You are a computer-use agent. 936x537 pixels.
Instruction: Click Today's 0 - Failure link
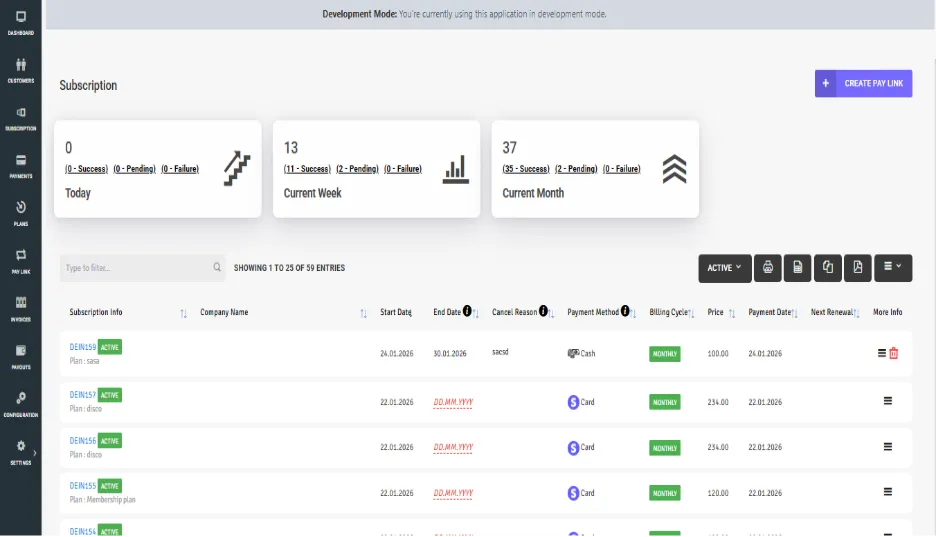(180, 169)
